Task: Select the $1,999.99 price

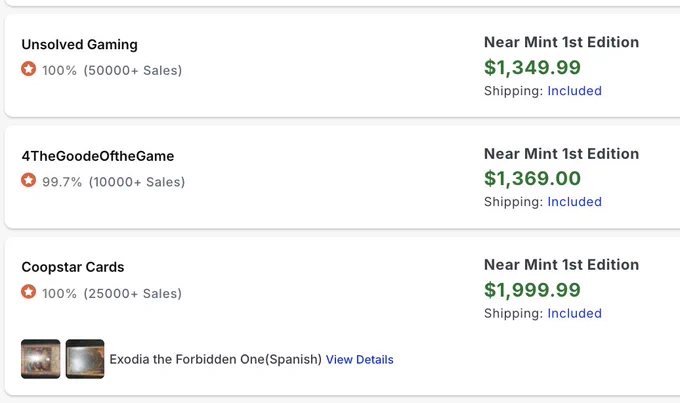Action: tap(532, 290)
